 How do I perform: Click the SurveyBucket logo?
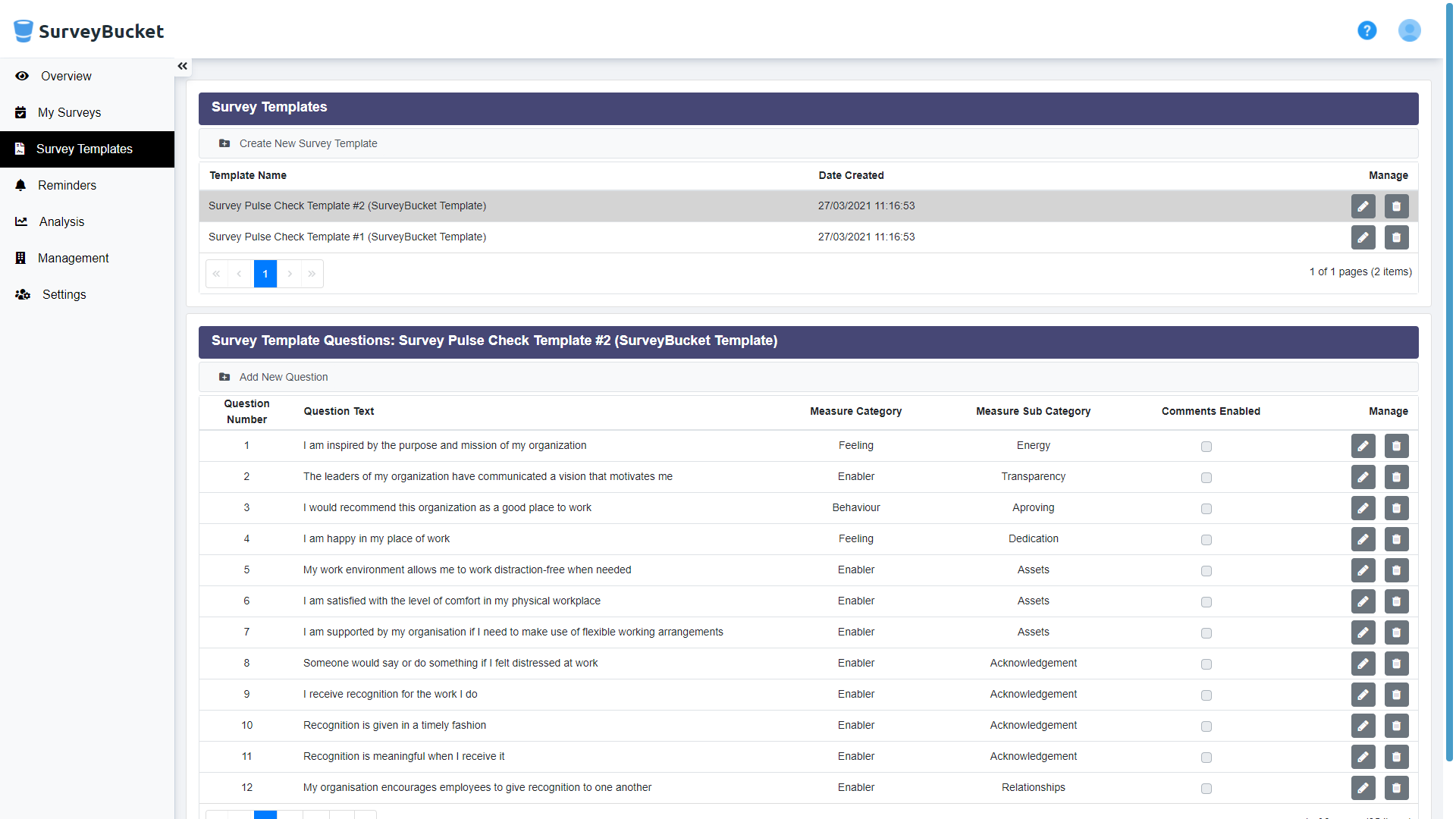89,31
